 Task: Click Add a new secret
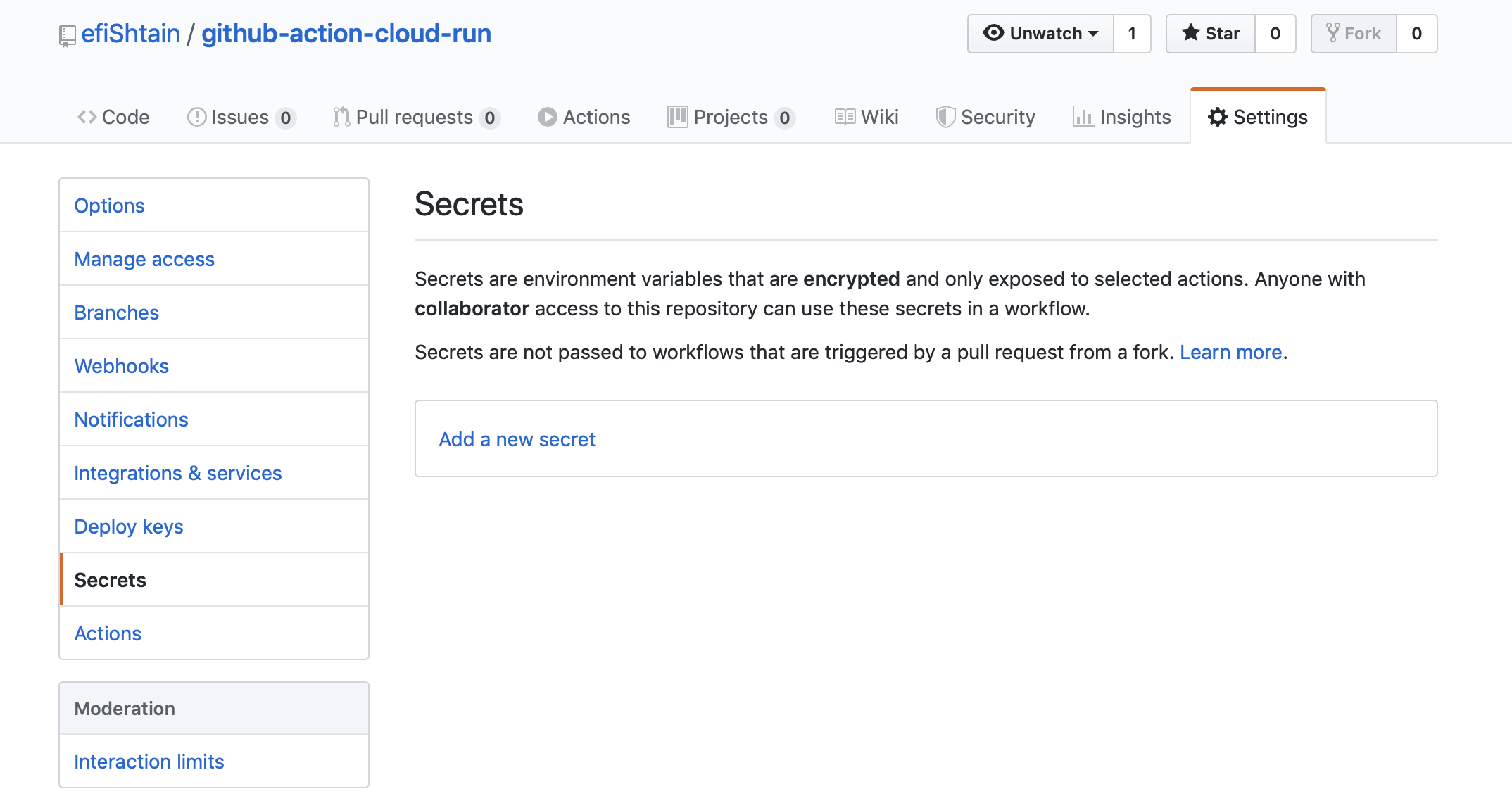tap(517, 439)
